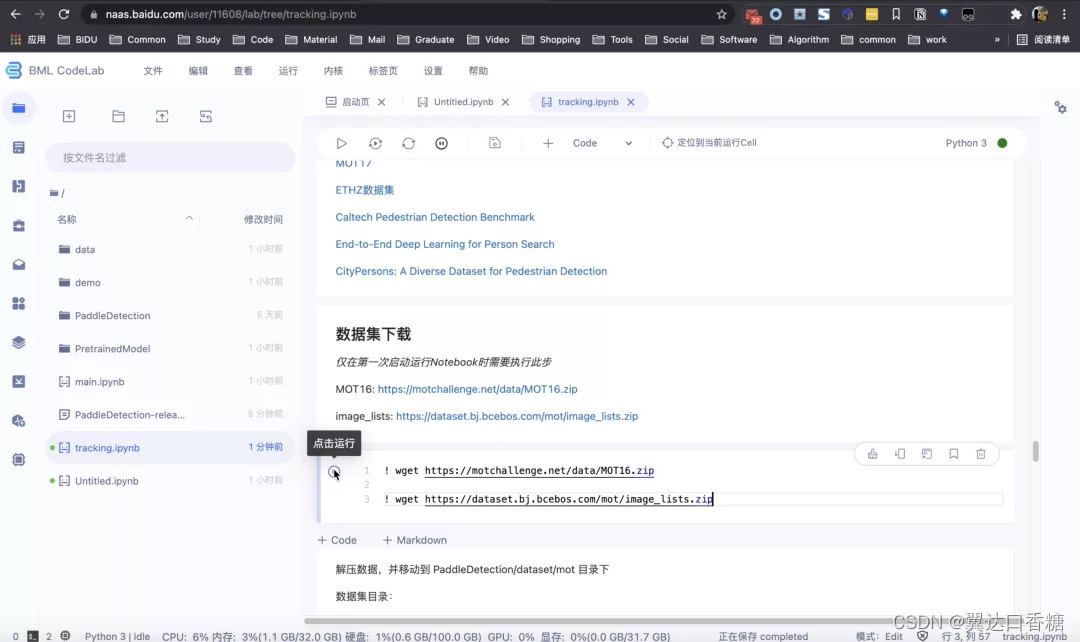Clear cell output with the brush icon

tap(871, 453)
